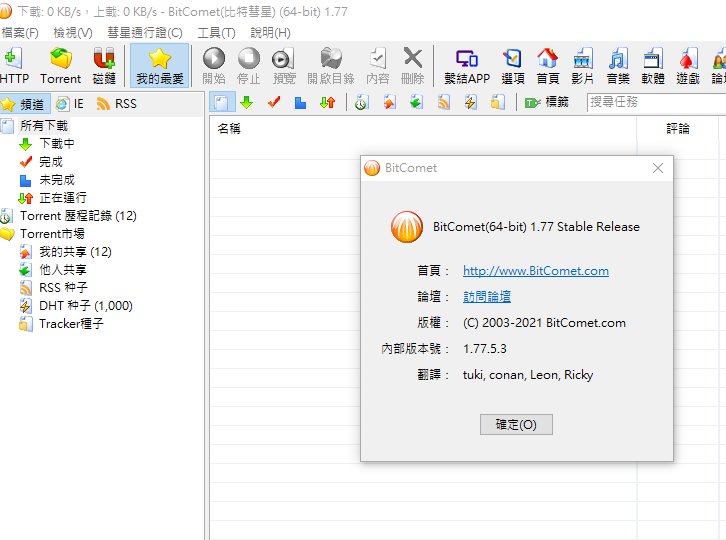Open the download folder with 開啟目錄
This screenshot has width=726, height=540.
(x=331, y=66)
